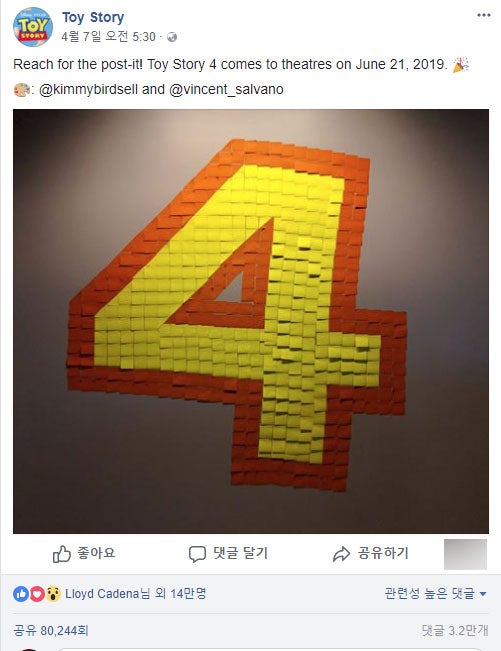Open the post timestamp 4월 7일 오전 5:30

pyautogui.click(x=108, y=37)
